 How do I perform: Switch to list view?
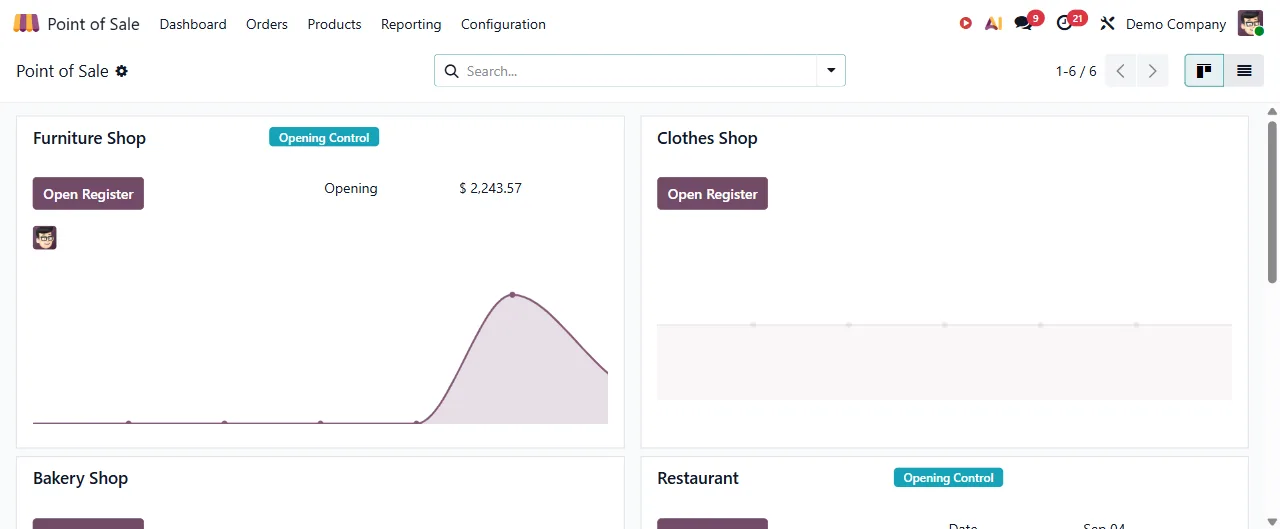(1244, 71)
